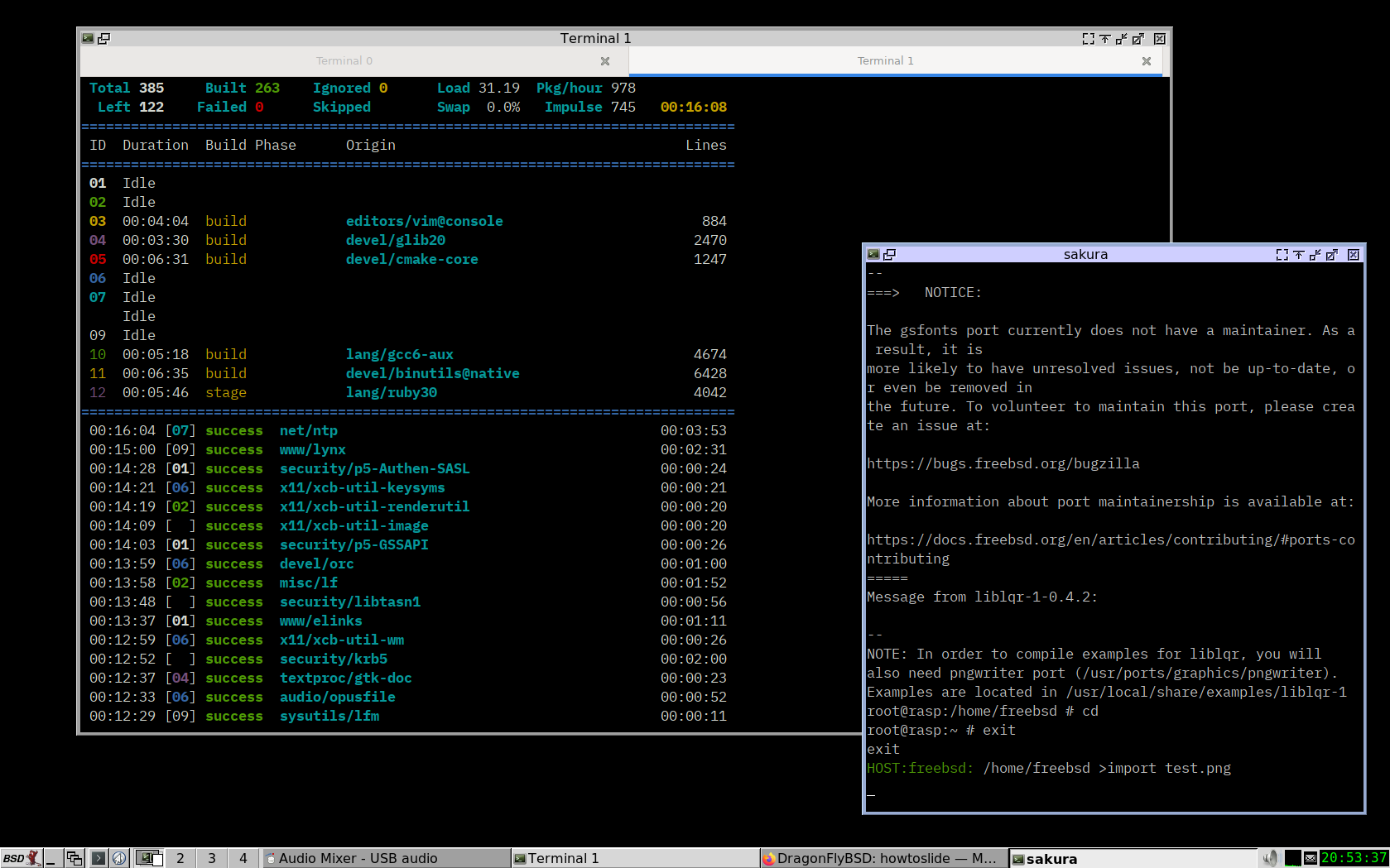Image resolution: width=1390 pixels, height=868 pixels.
Task: Click the Pkg/hour value 978
Action: point(623,88)
